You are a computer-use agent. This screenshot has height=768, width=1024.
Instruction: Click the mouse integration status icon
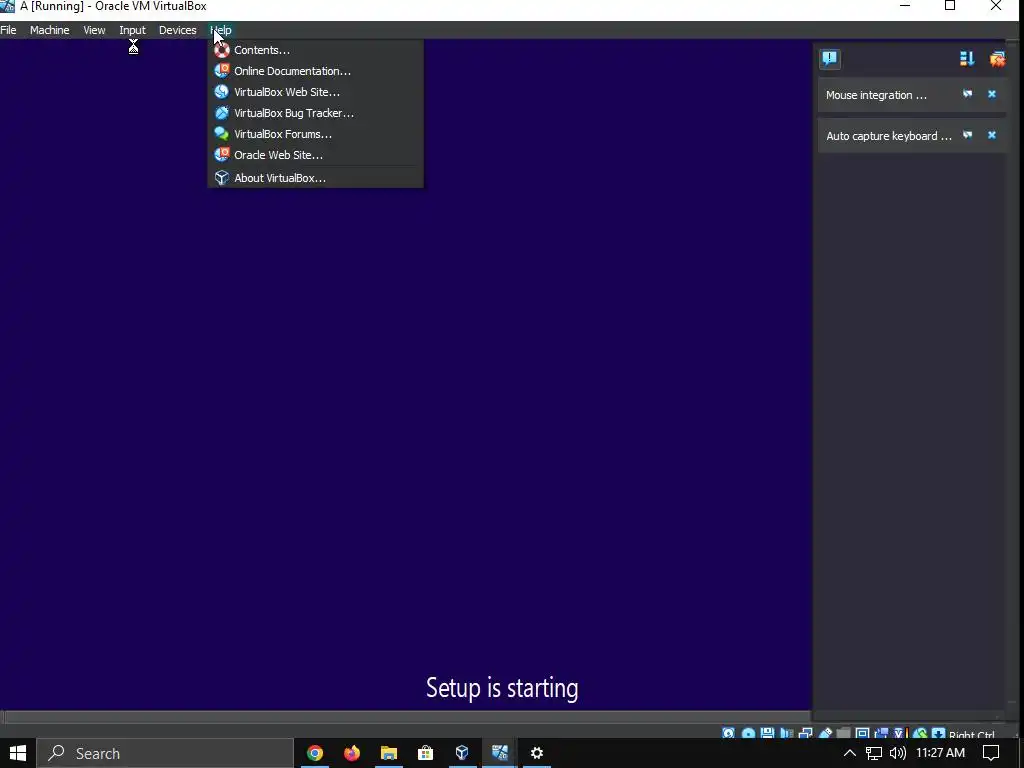[920, 733]
